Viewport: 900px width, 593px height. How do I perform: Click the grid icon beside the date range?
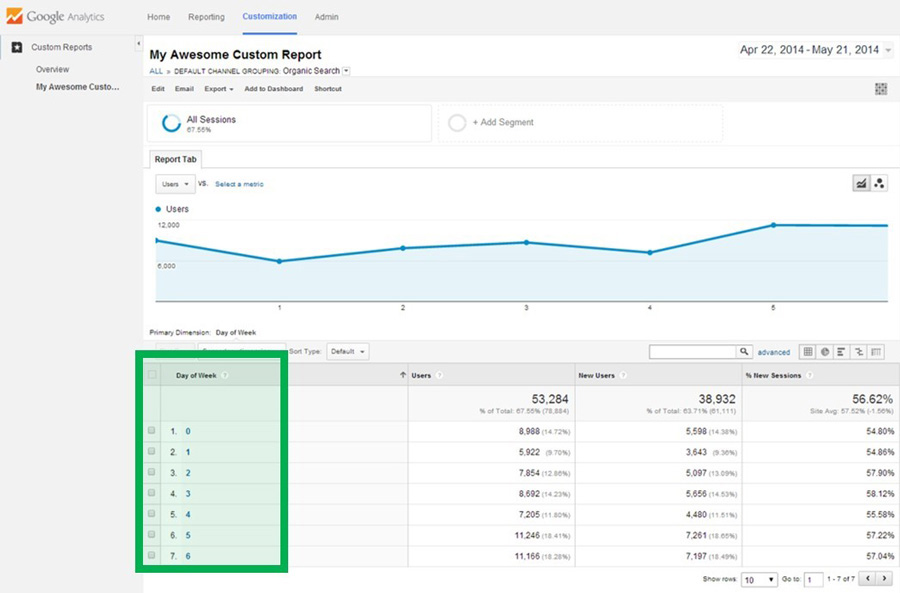881,89
